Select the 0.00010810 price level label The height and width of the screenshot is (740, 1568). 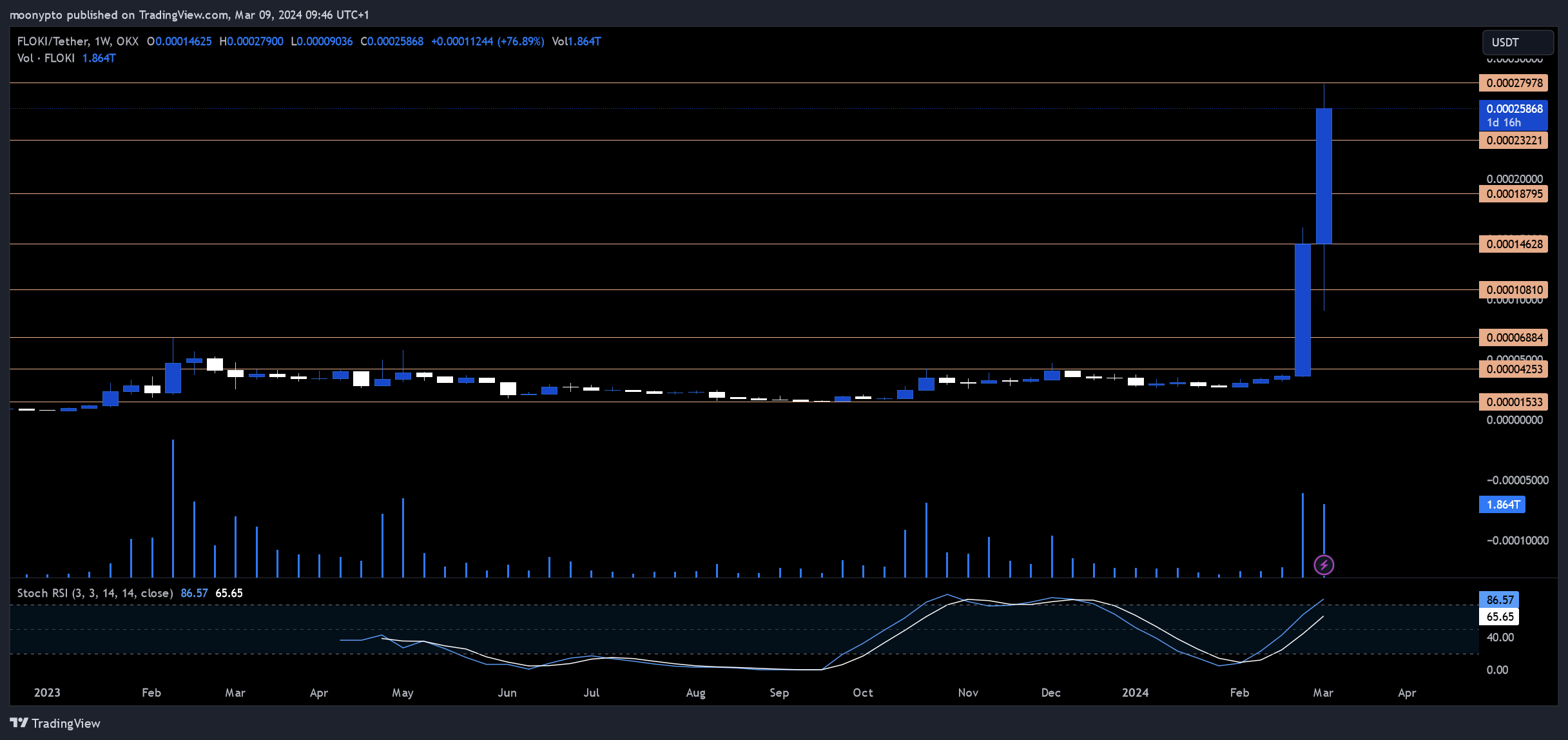[x=1513, y=290]
